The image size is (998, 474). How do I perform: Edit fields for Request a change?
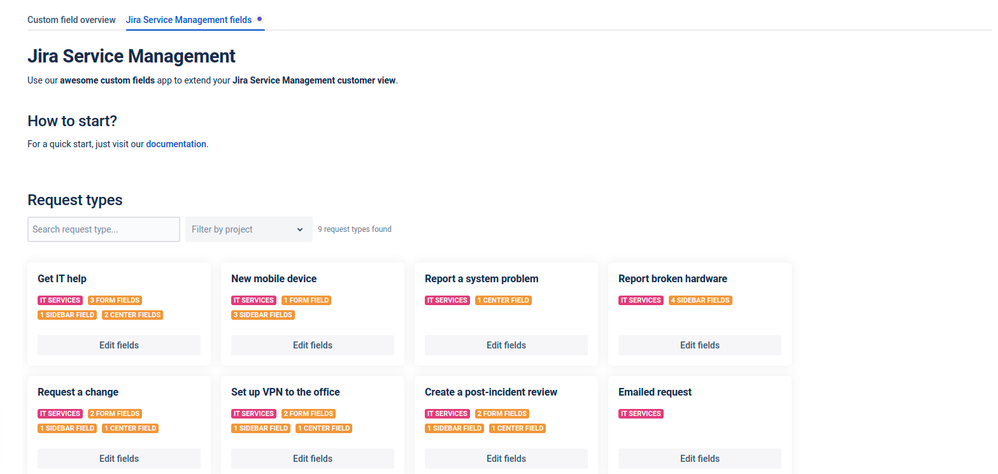pos(119,458)
